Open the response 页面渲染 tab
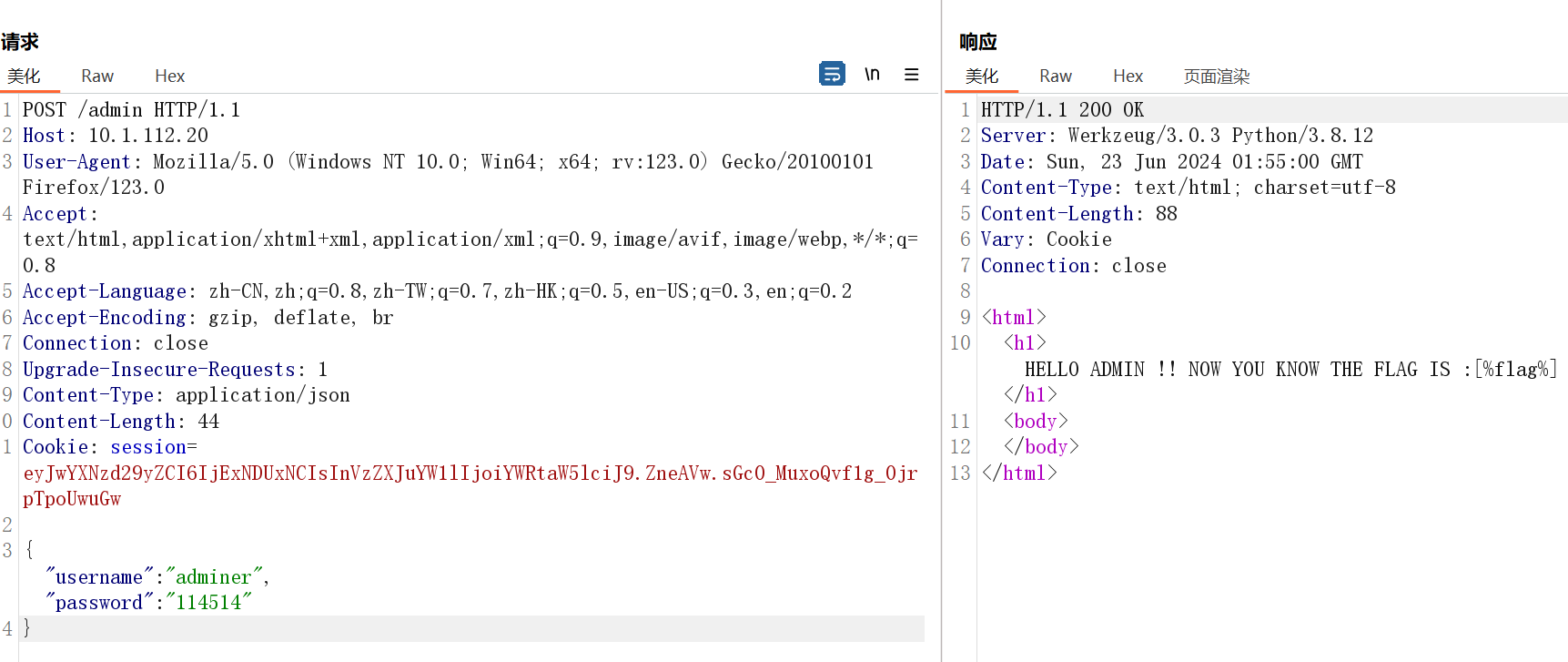The height and width of the screenshot is (662, 1568). click(1217, 76)
